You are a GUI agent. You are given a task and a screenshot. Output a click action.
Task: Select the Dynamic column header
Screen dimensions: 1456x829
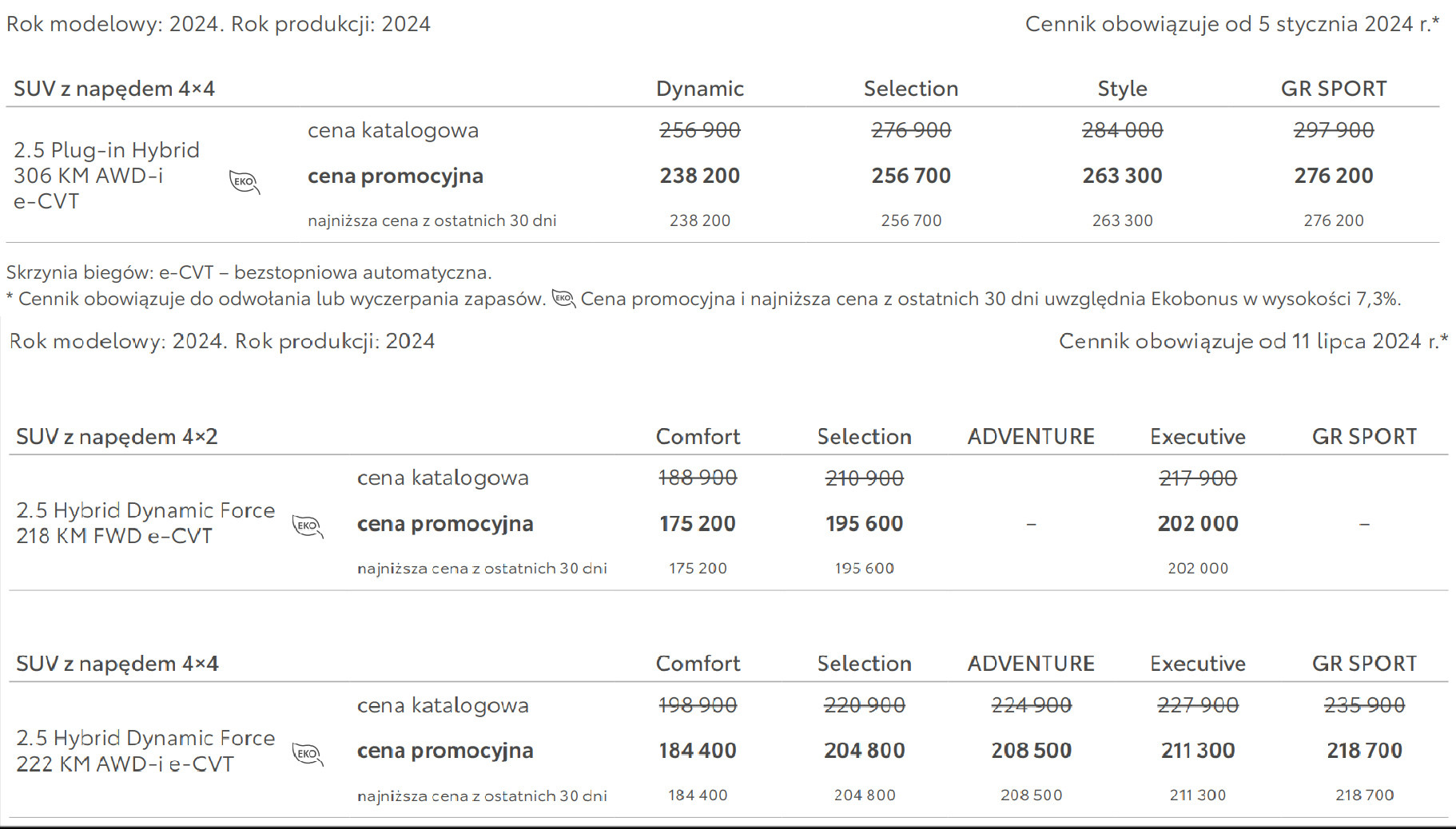click(699, 89)
